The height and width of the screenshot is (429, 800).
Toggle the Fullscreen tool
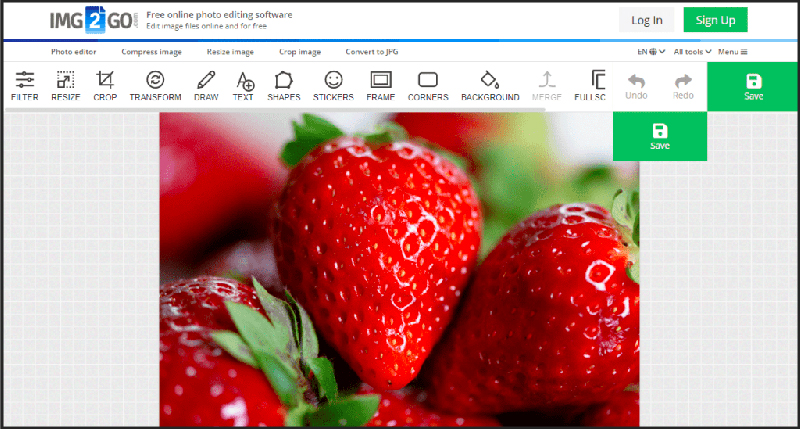coord(590,86)
